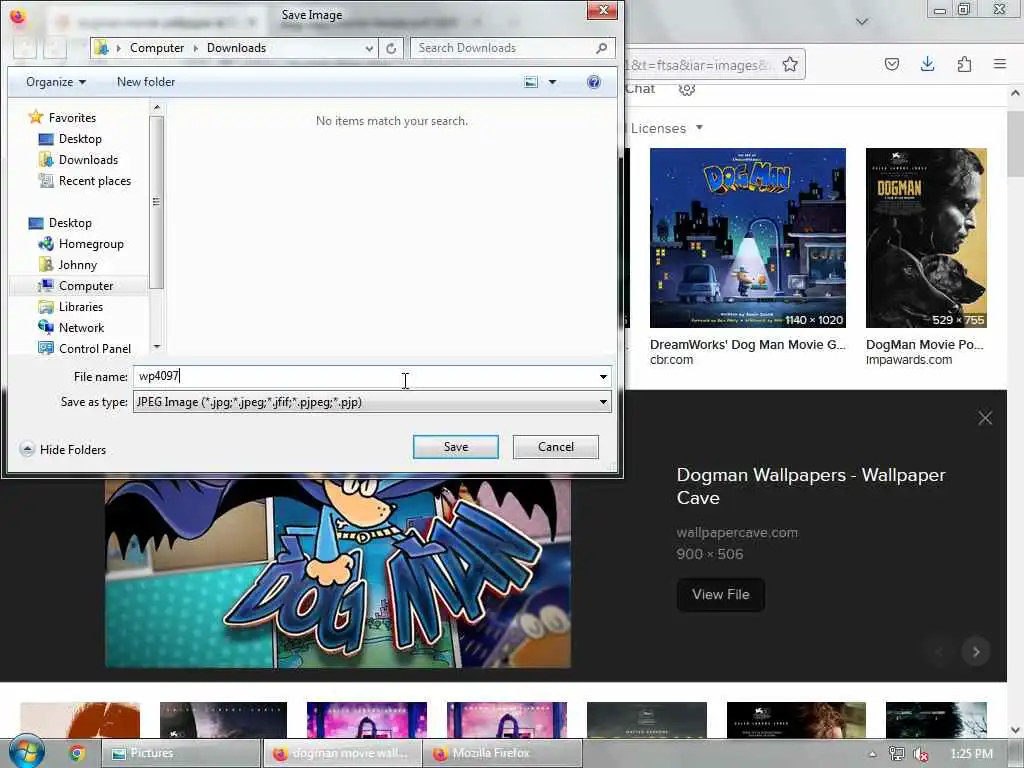
Task: Click the refresh icon beside address bar
Action: (391, 48)
